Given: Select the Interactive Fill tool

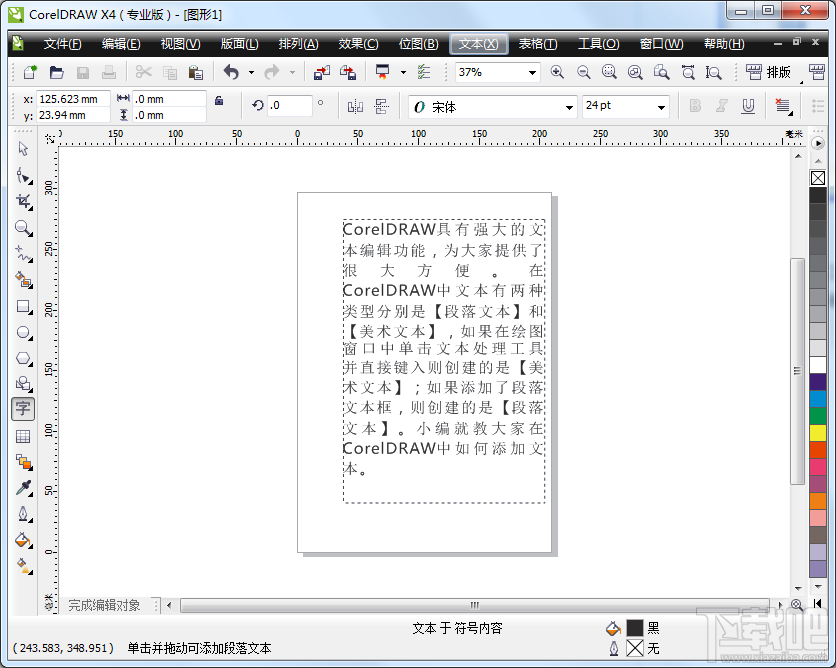Looking at the screenshot, I should pyautogui.click(x=23, y=566).
